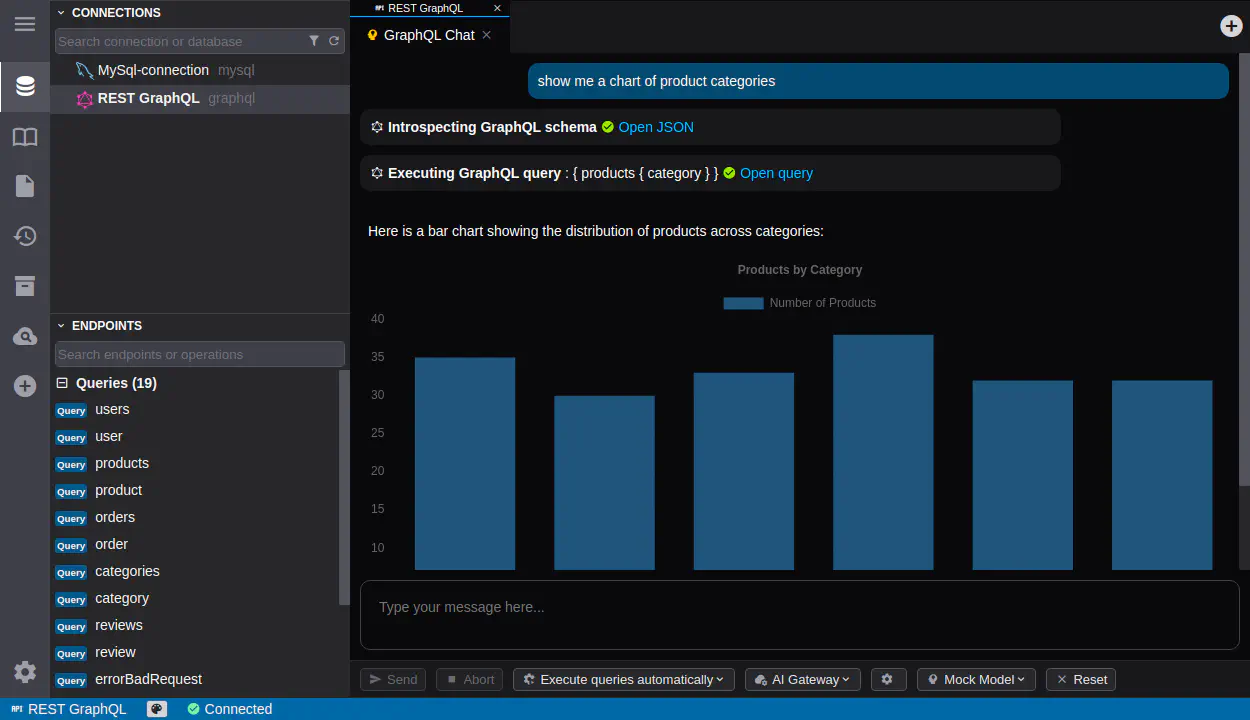This screenshot has width=1250, height=720.
Task: Open the hamburger menu in the sidebar
Action: 25,24
